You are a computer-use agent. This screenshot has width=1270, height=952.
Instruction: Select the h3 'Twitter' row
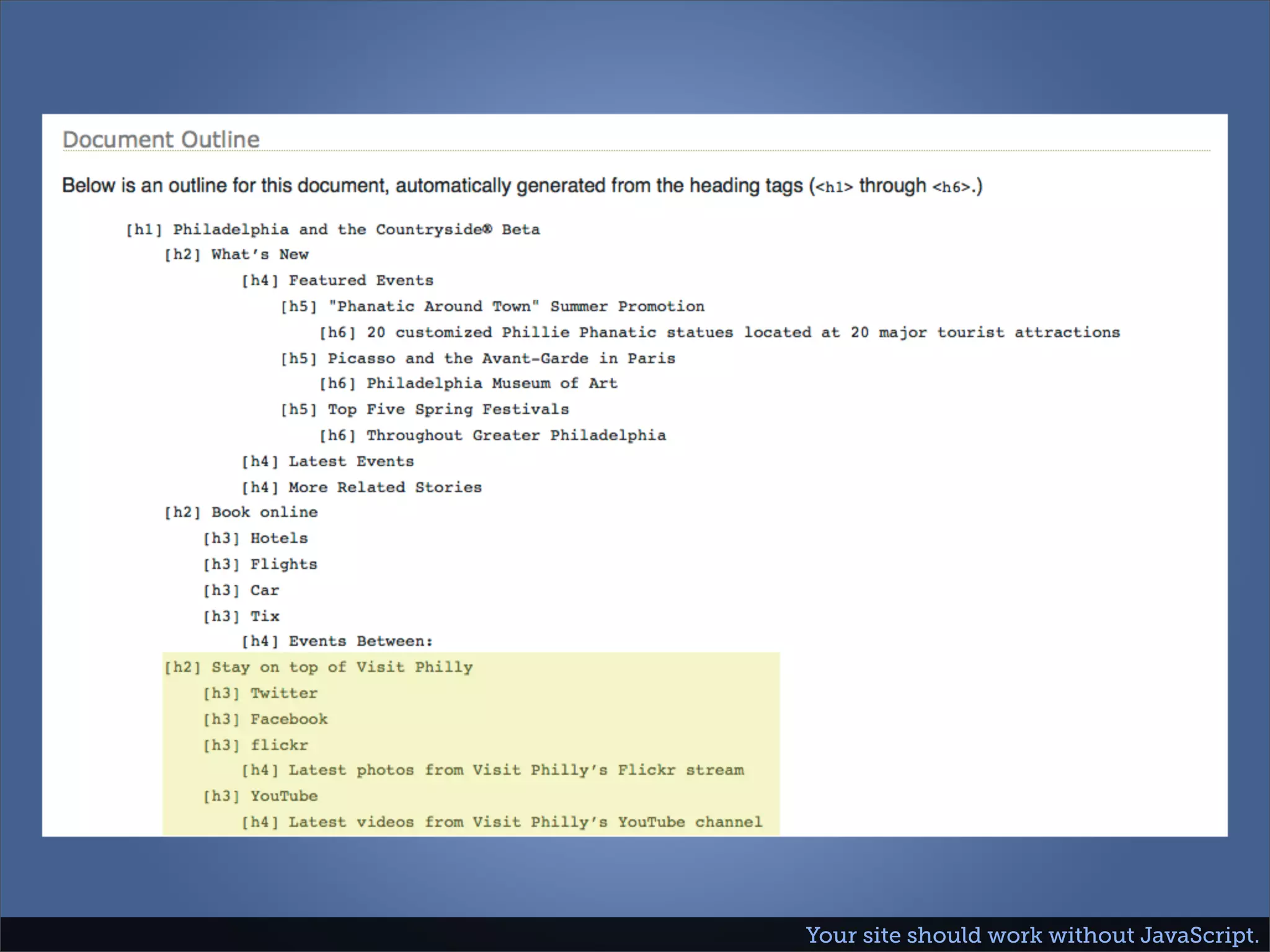tap(260, 694)
